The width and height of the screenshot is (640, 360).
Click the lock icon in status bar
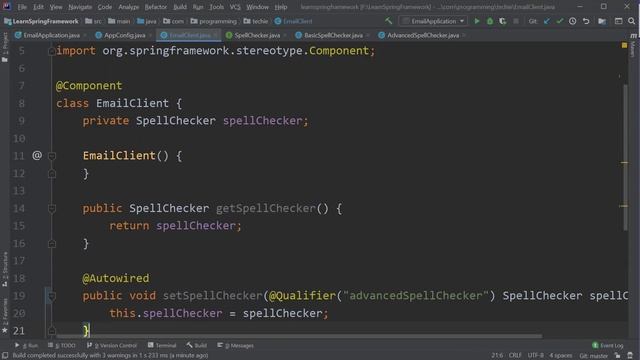point(618,356)
